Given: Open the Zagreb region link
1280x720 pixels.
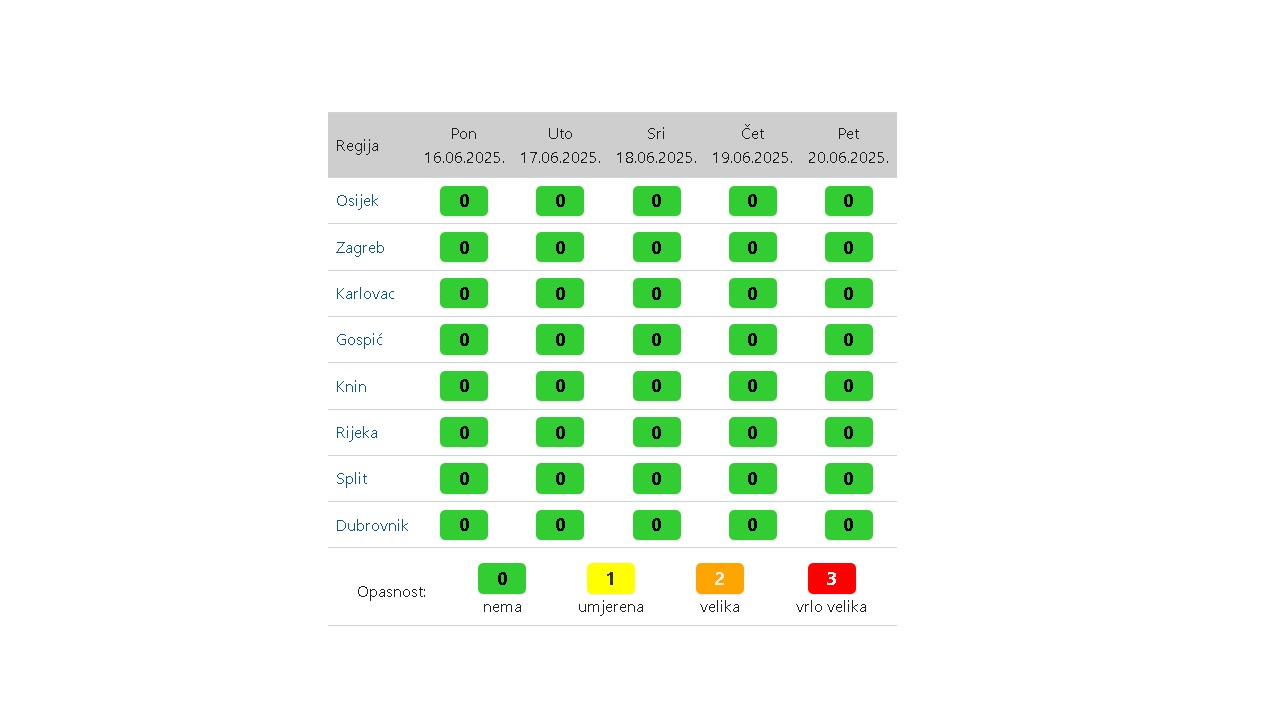Looking at the screenshot, I should click(360, 247).
